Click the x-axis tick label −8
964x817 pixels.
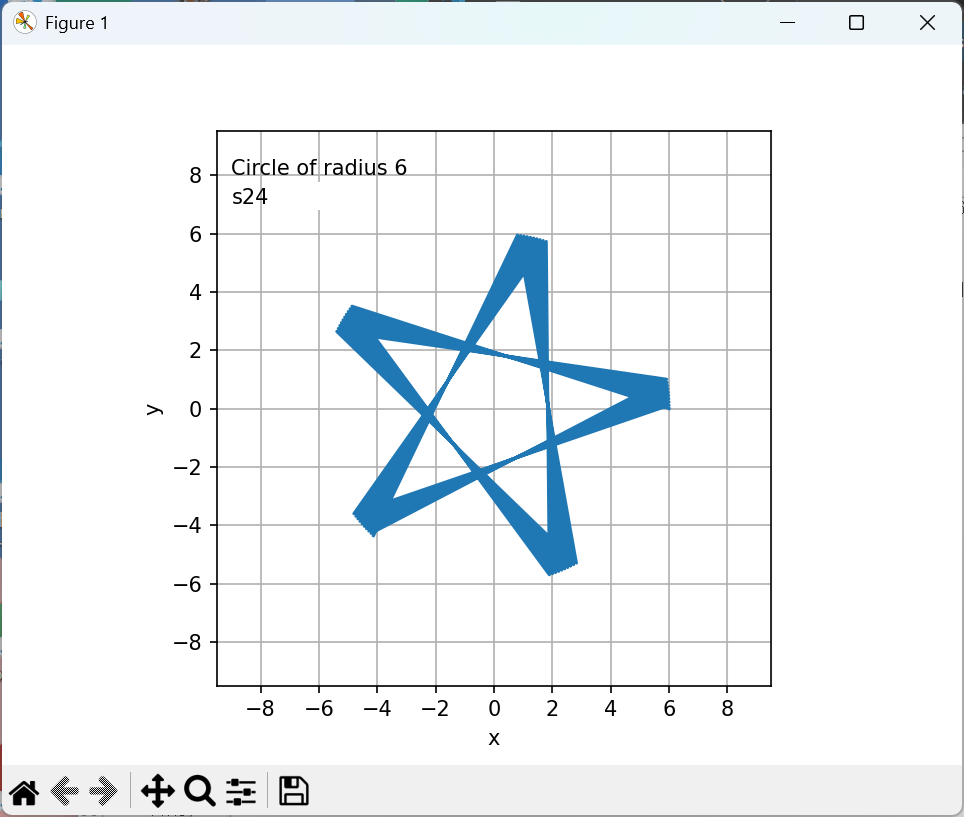tap(260, 709)
